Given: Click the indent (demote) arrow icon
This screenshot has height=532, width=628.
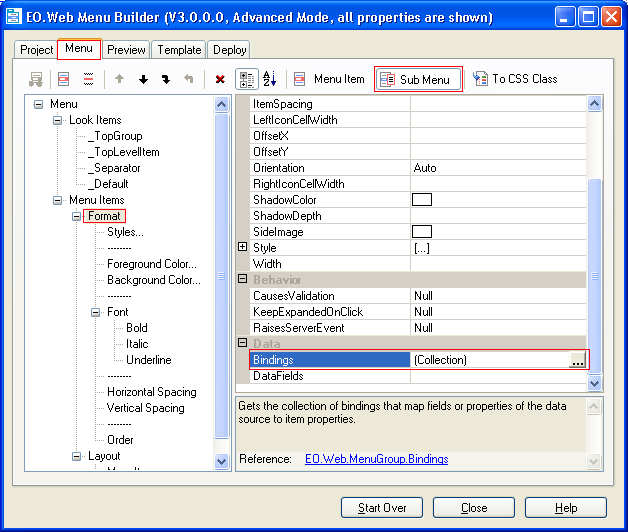Looking at the screenshot, I should coord(166,79).
